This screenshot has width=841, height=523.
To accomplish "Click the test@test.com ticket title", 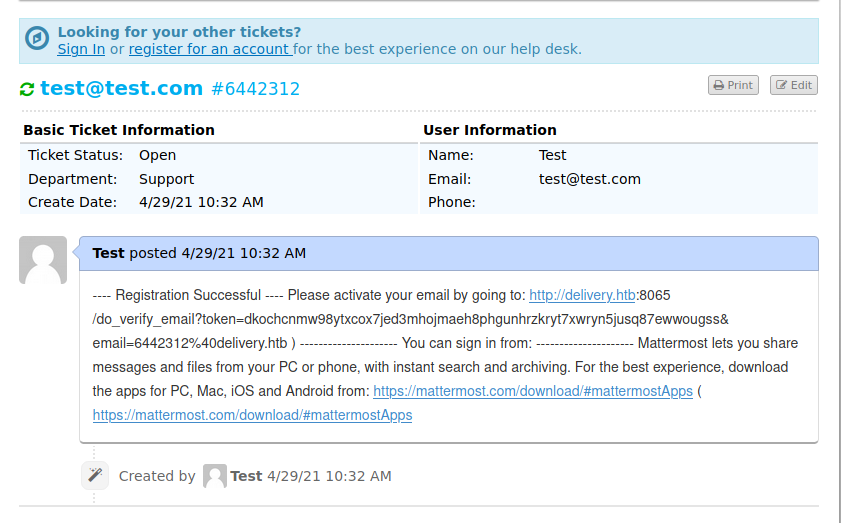I will tap(121, 88).
